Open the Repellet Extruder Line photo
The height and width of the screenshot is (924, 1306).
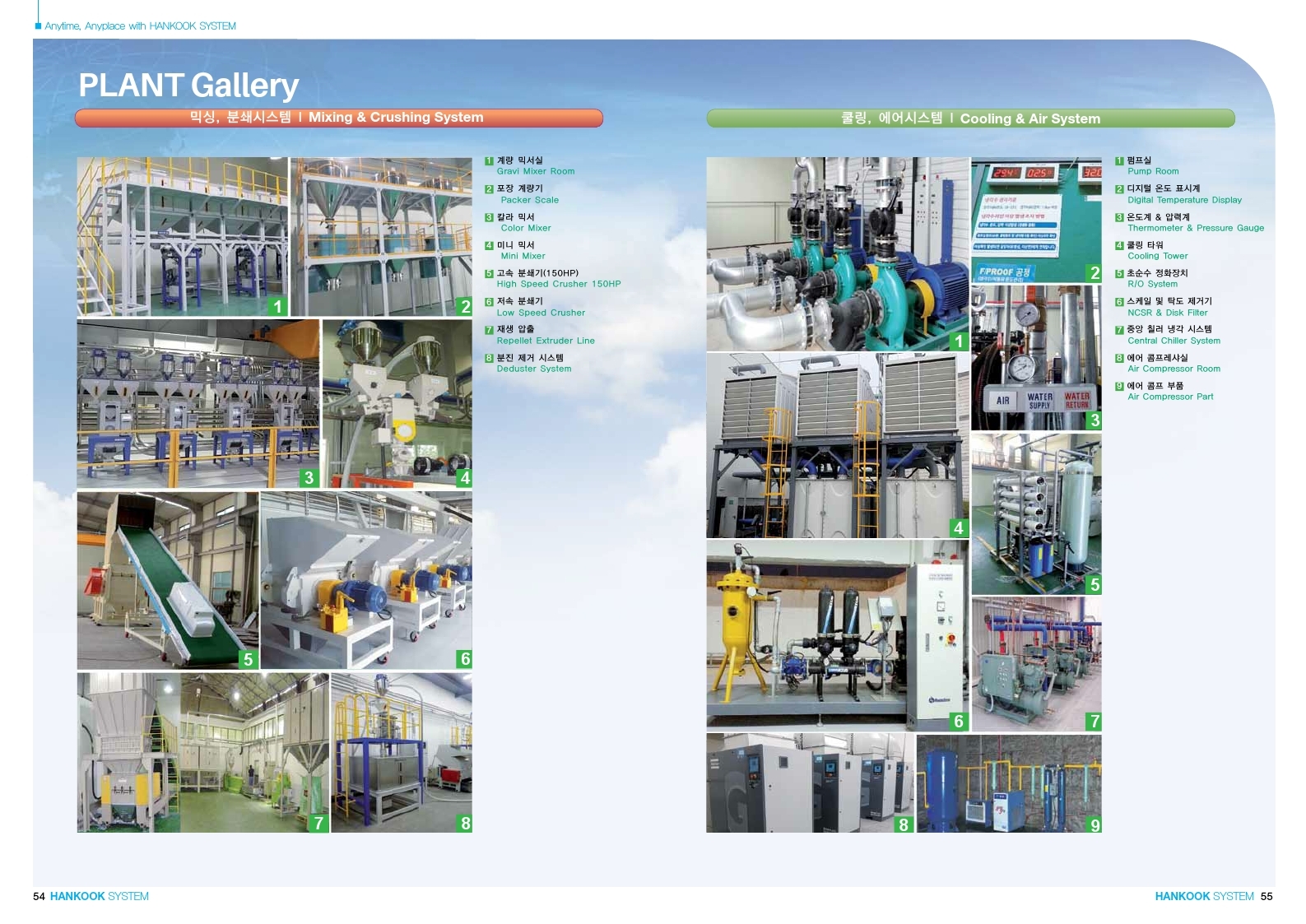coord(203,753)
